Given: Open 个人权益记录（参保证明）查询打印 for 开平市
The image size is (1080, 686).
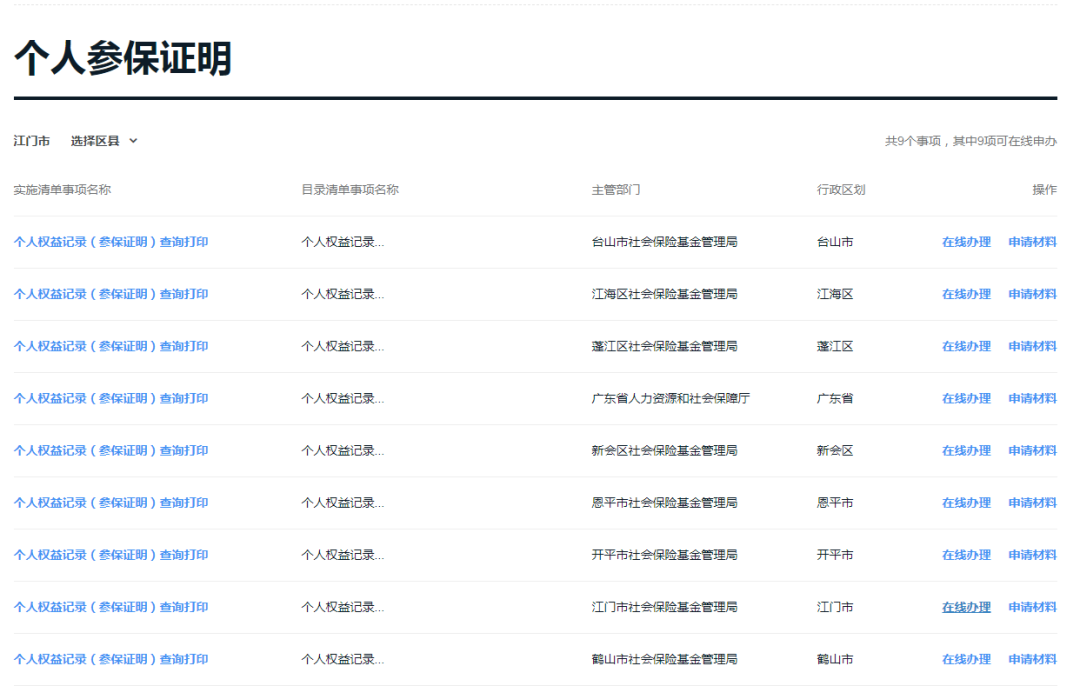Looking at the screenshot, I should click(x=110, y=554).
